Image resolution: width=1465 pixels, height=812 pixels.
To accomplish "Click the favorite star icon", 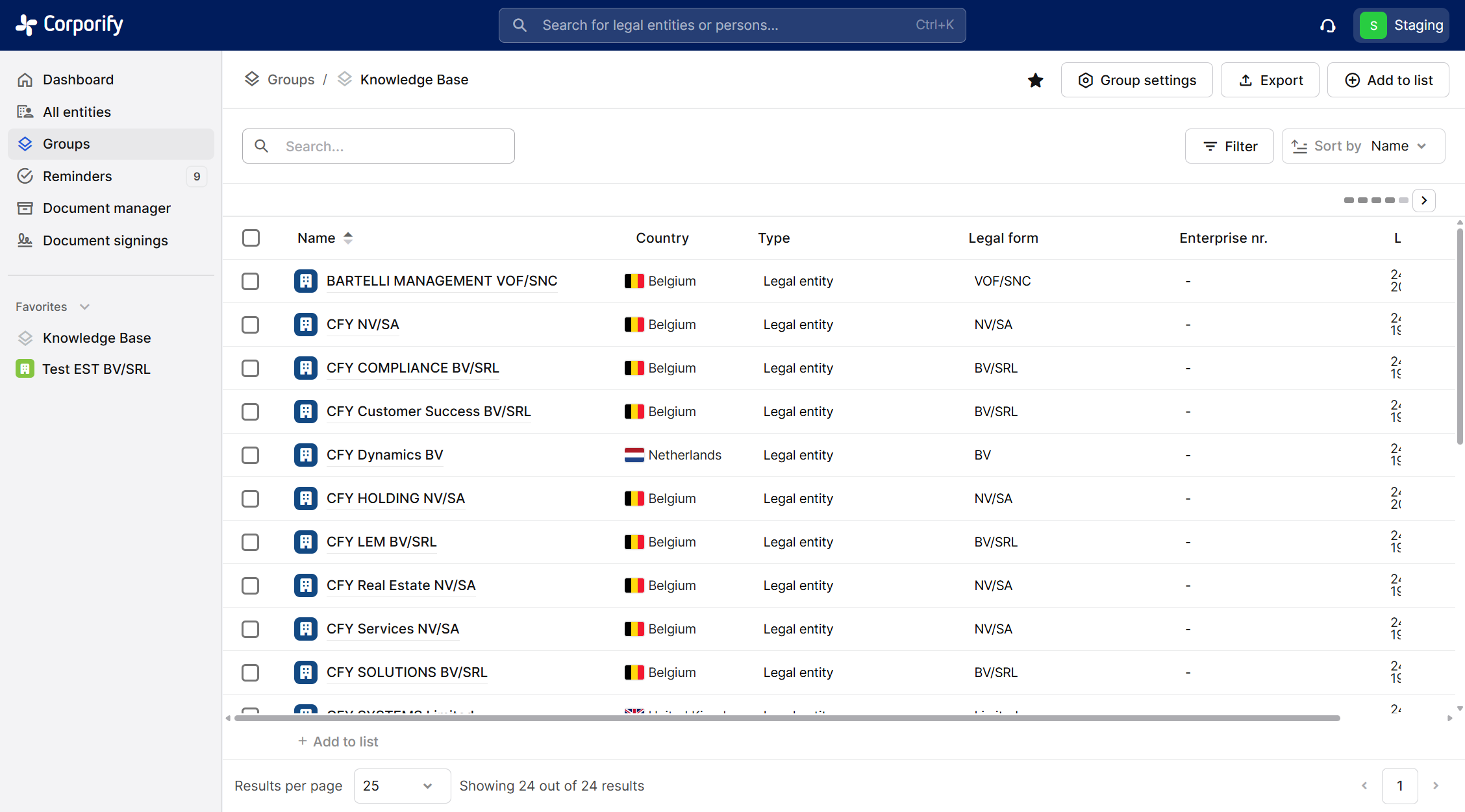I will coord(1035,80).
